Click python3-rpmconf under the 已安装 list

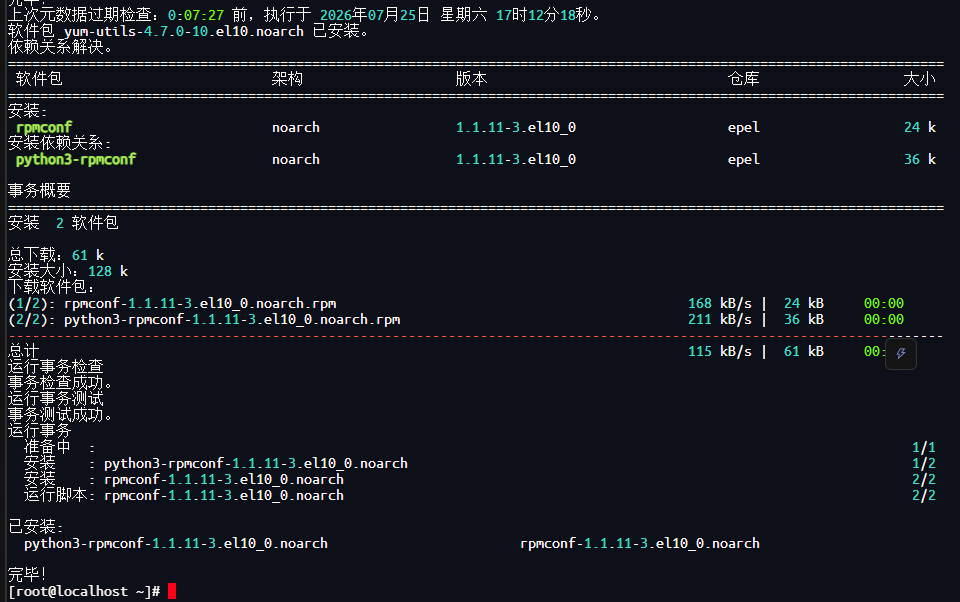click(176, 544)
